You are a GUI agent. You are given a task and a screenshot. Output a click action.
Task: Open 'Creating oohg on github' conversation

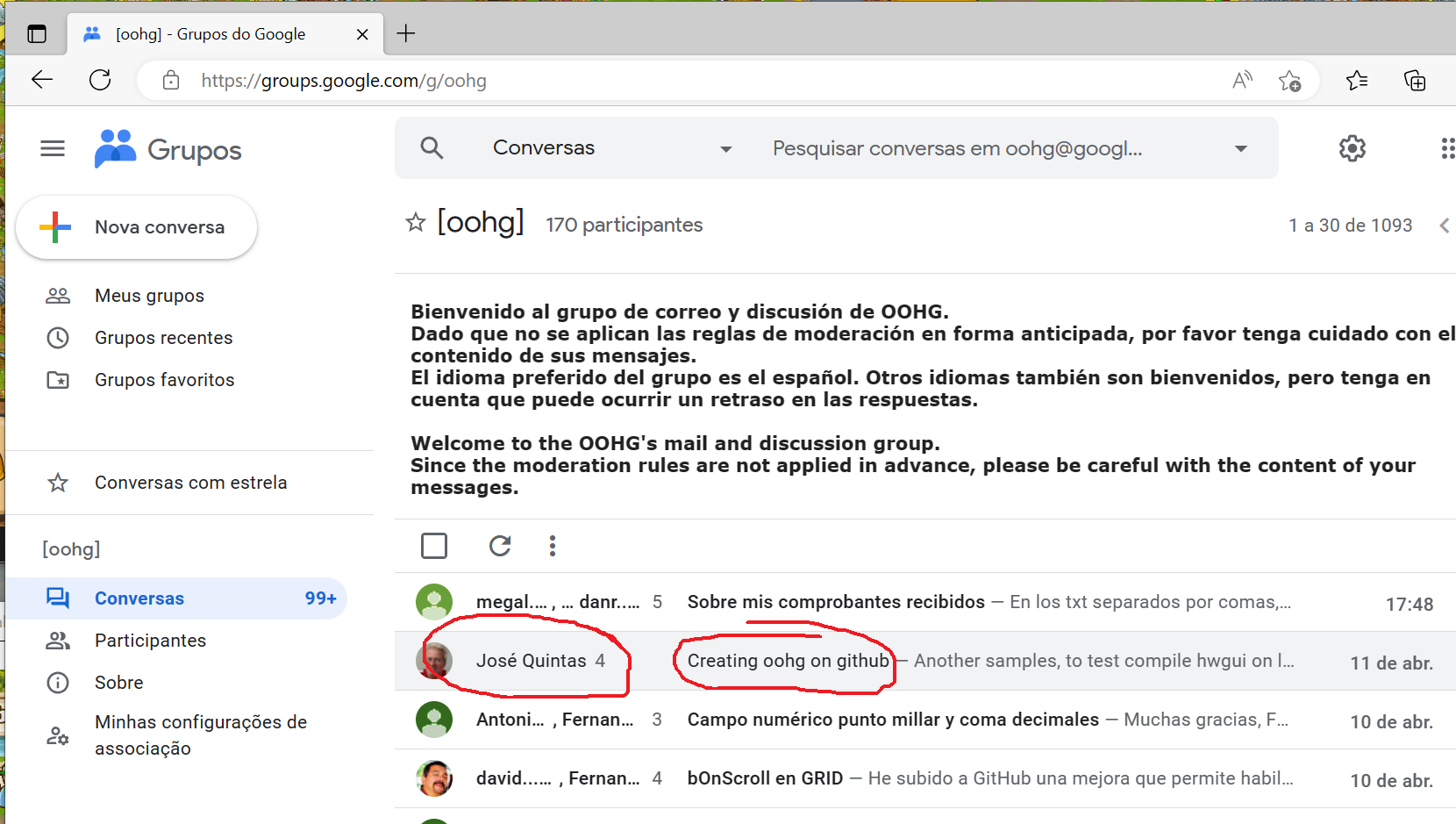pos(788,661)
